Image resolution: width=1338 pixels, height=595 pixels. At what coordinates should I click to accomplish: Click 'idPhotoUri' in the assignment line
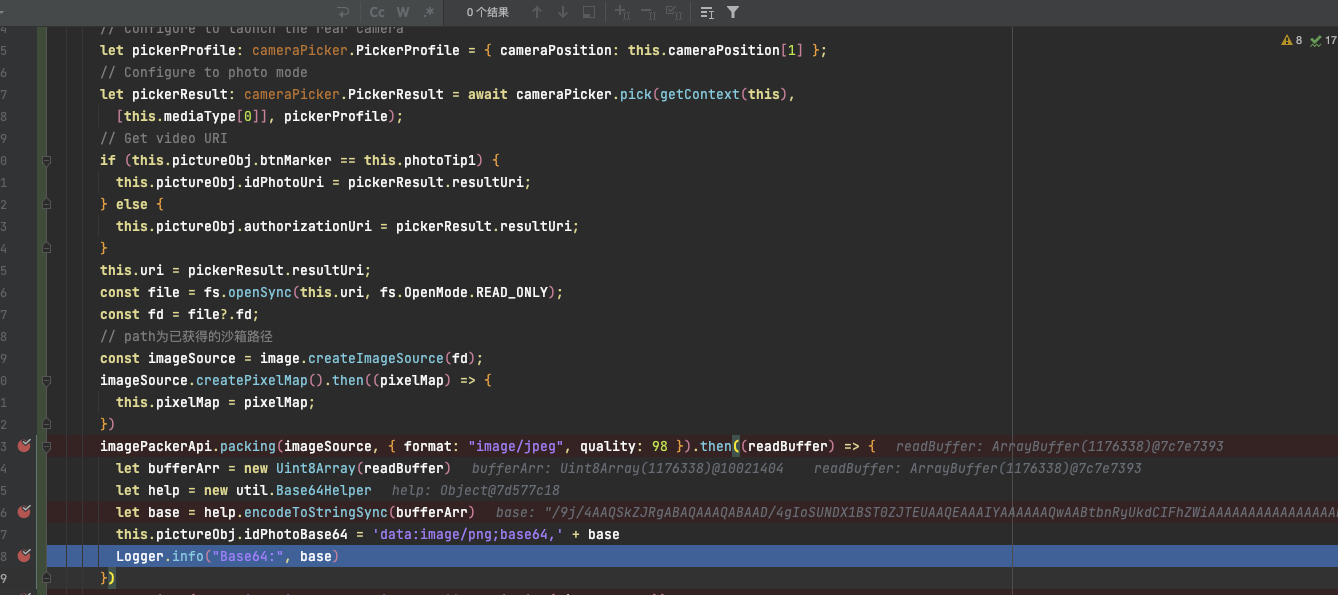tap(284, 182)
